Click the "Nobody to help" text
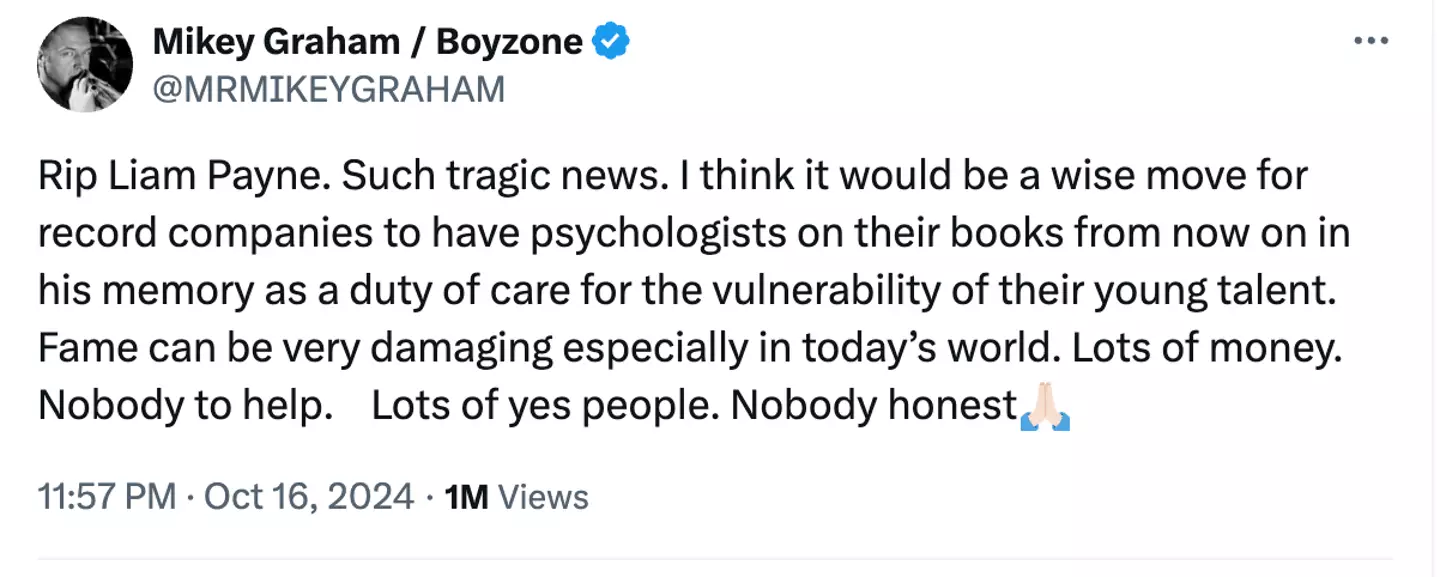Image resolution: width=1440 pixels, height=577 pixels. pos(185,407)
